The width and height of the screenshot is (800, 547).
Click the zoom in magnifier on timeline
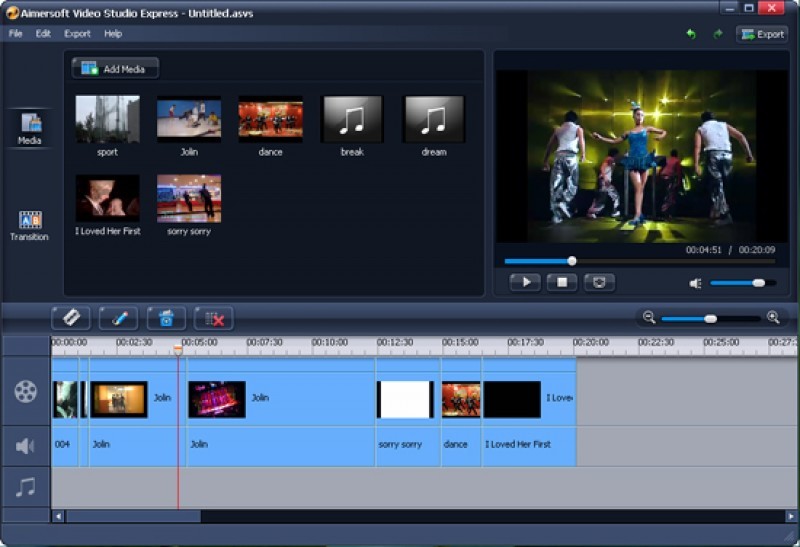point(773,318)
